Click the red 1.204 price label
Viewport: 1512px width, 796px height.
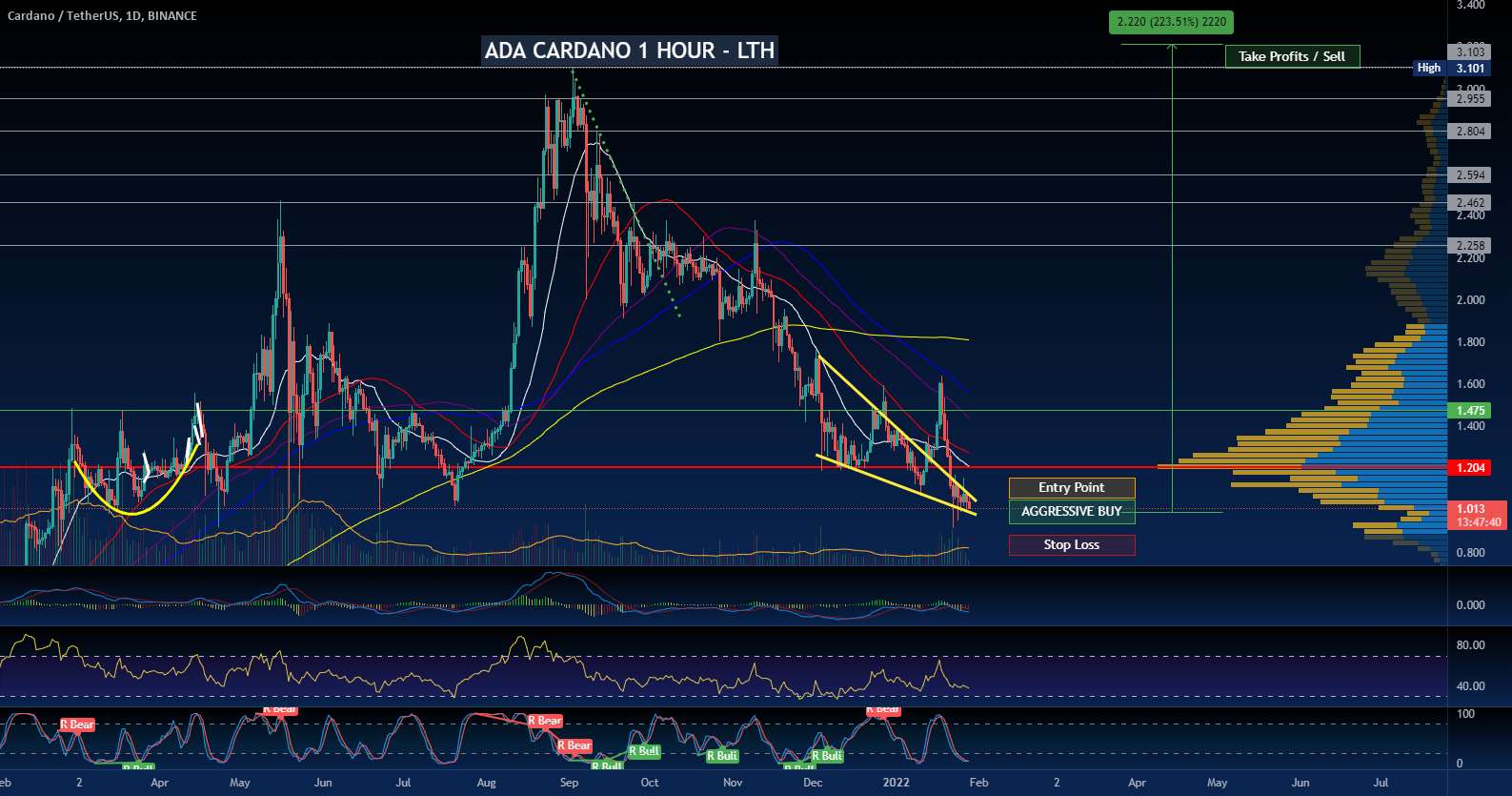point(1470,468)
